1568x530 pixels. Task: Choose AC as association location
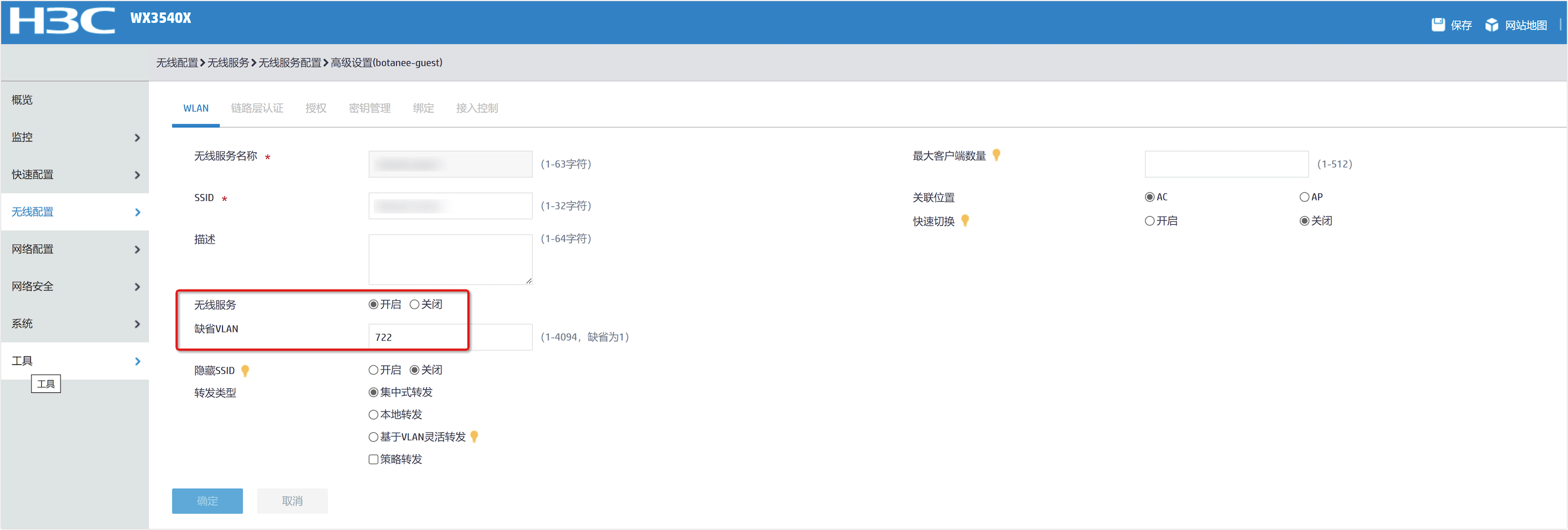tap(1149, 197)
